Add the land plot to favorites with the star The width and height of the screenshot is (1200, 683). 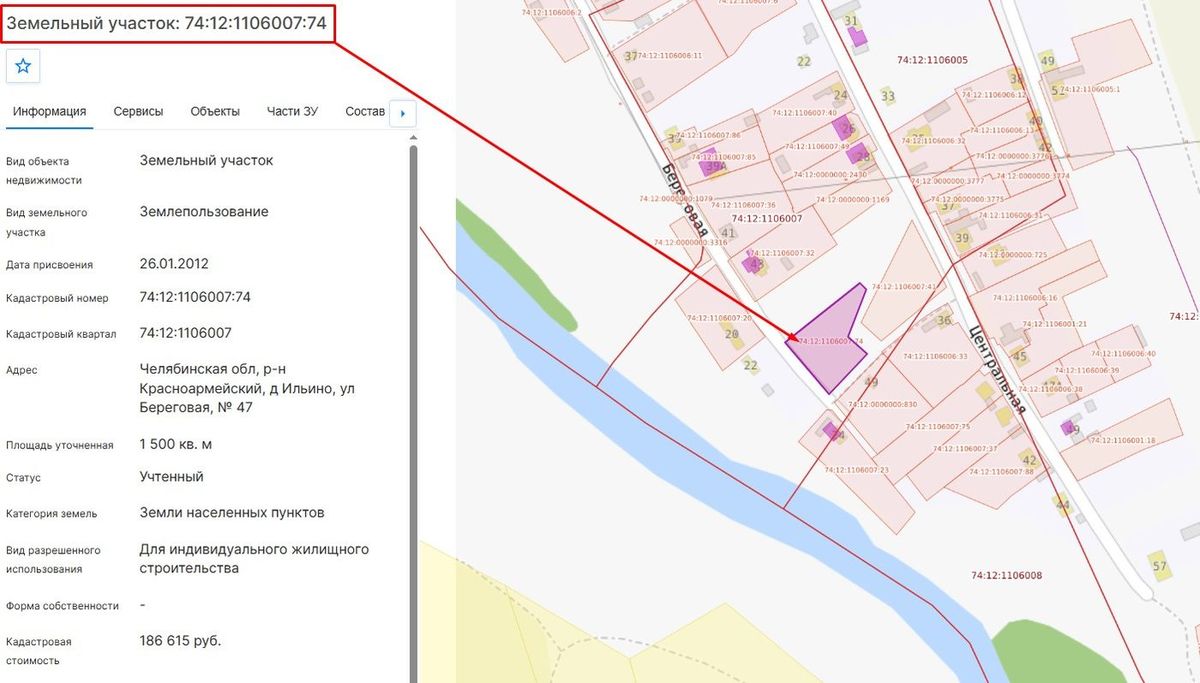[23, 66]
